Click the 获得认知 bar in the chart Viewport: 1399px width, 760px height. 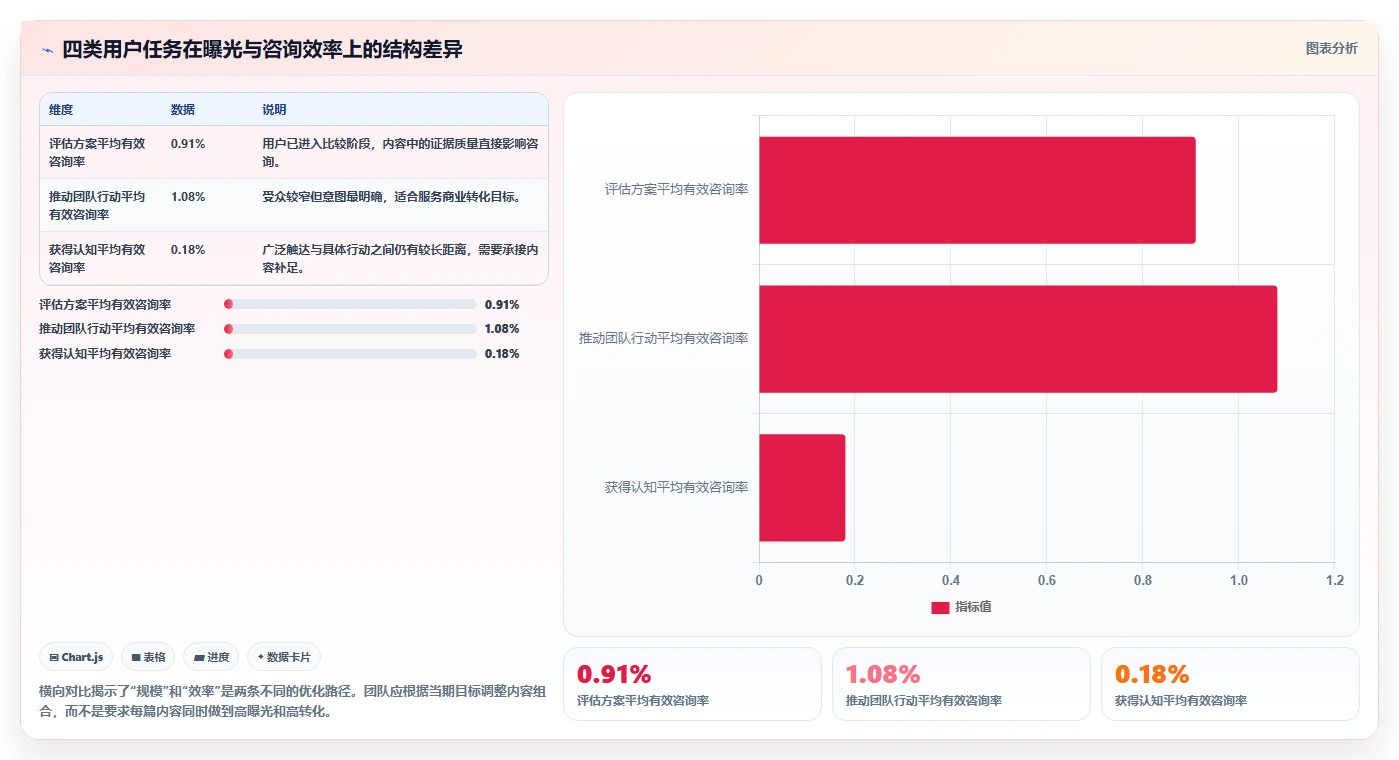(x=802, y=488)
